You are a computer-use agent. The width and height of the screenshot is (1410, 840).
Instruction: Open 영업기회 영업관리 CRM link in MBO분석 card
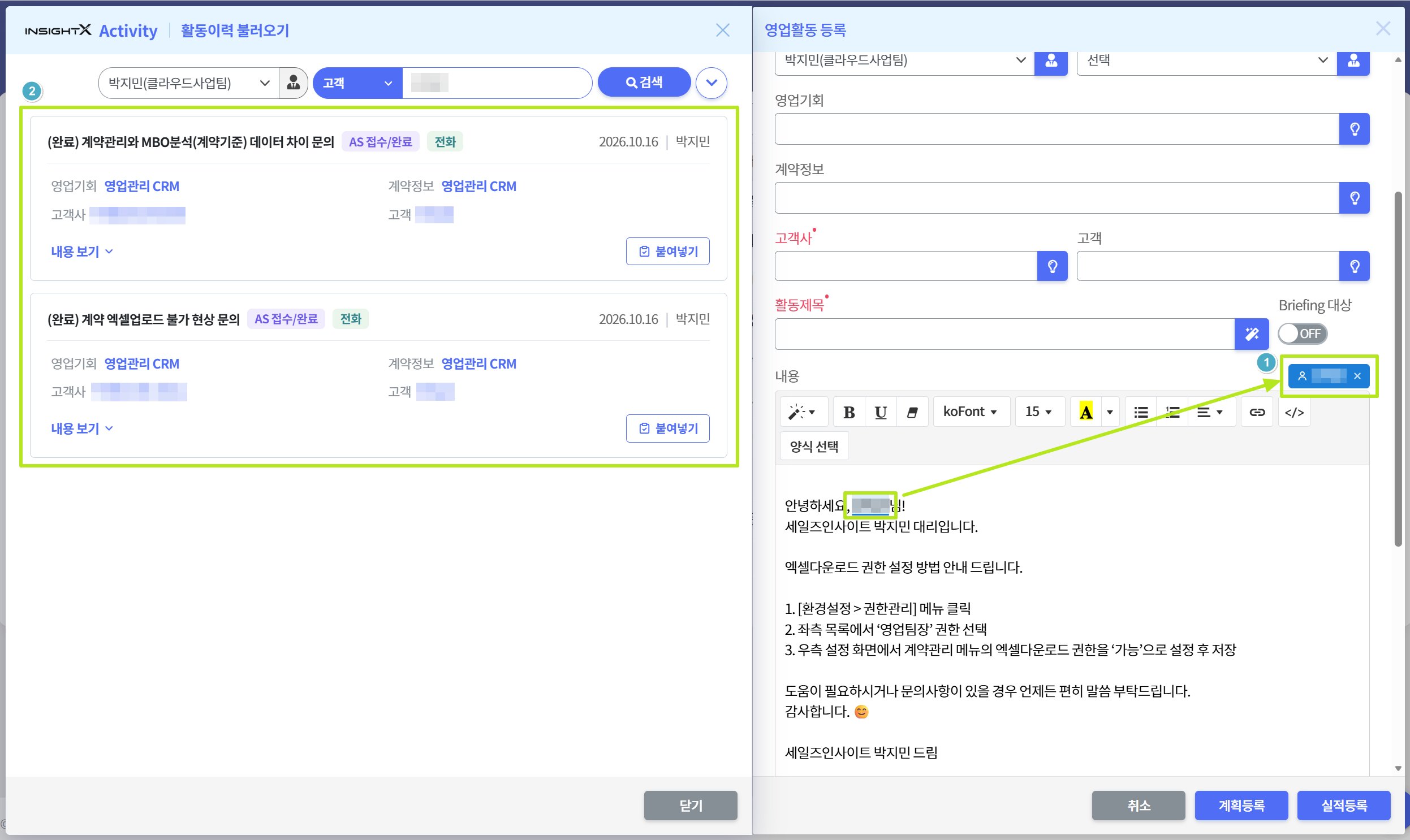(141, 186)
